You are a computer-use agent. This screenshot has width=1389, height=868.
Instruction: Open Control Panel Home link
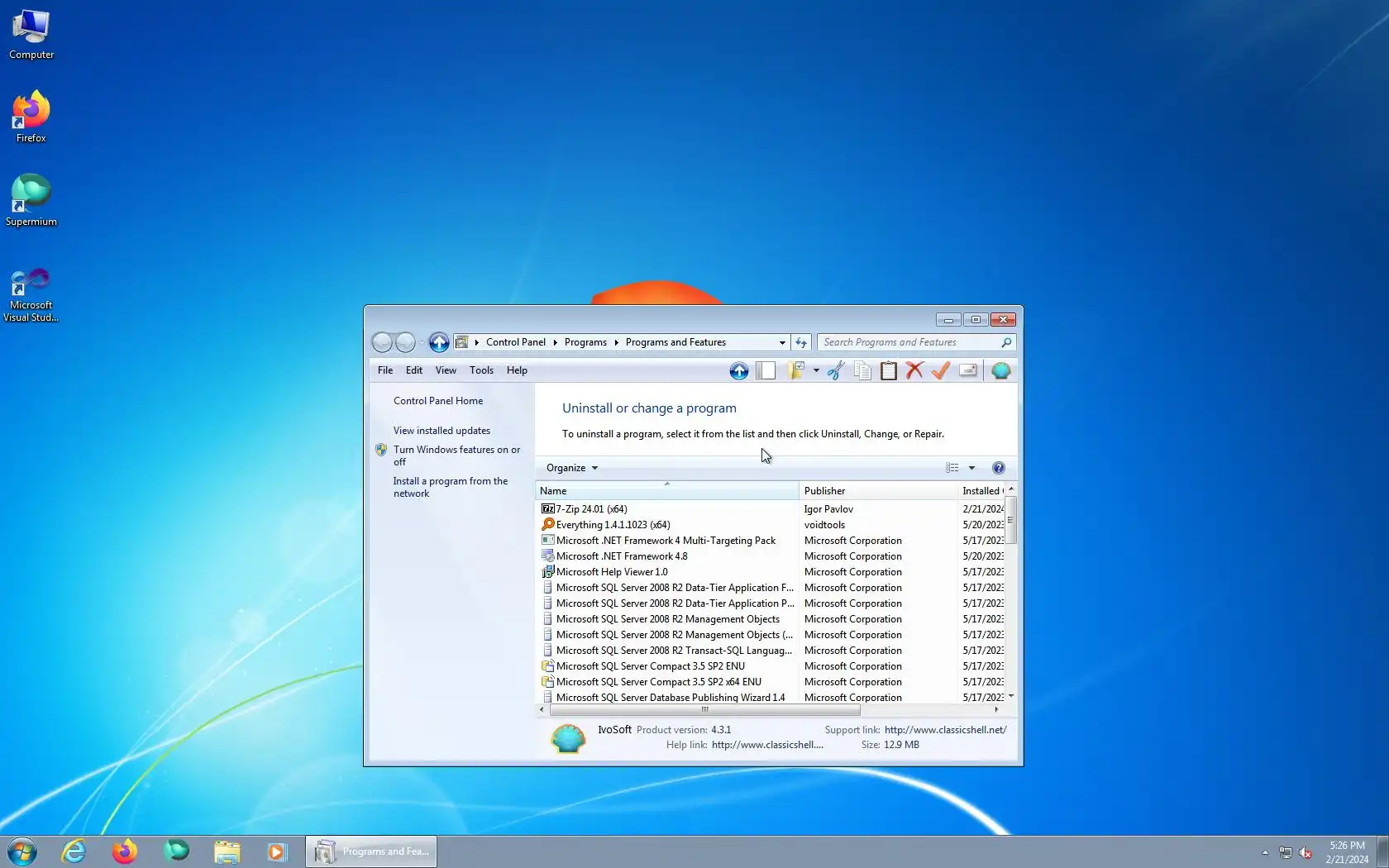click(438, 401)
